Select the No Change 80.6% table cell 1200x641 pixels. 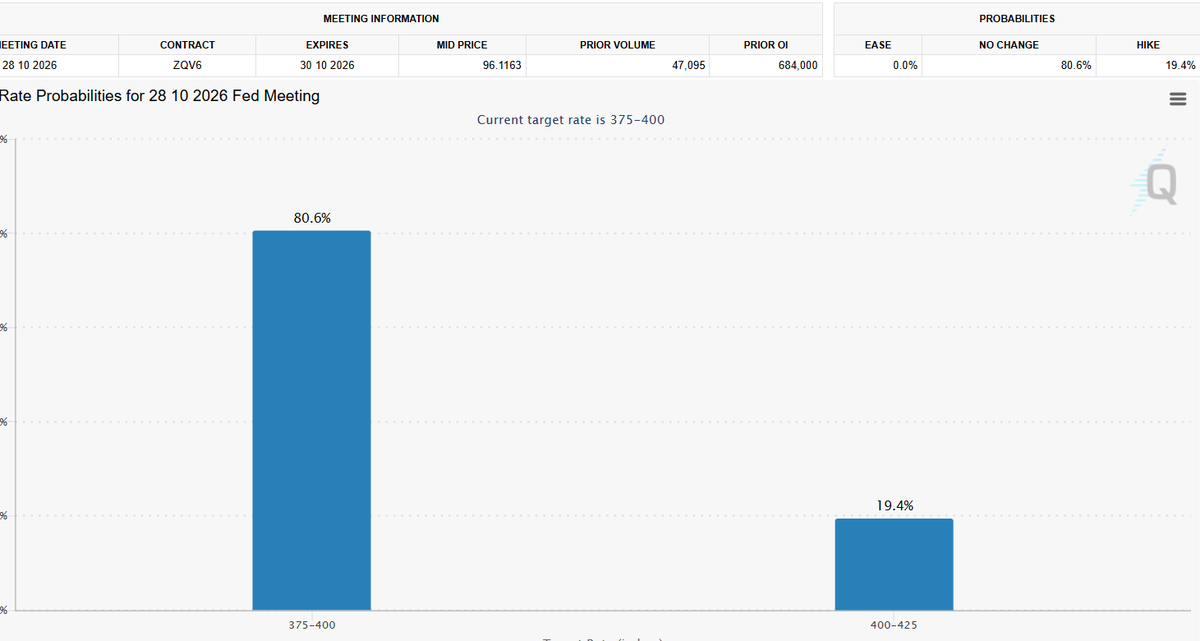(x=1009, y=65)
